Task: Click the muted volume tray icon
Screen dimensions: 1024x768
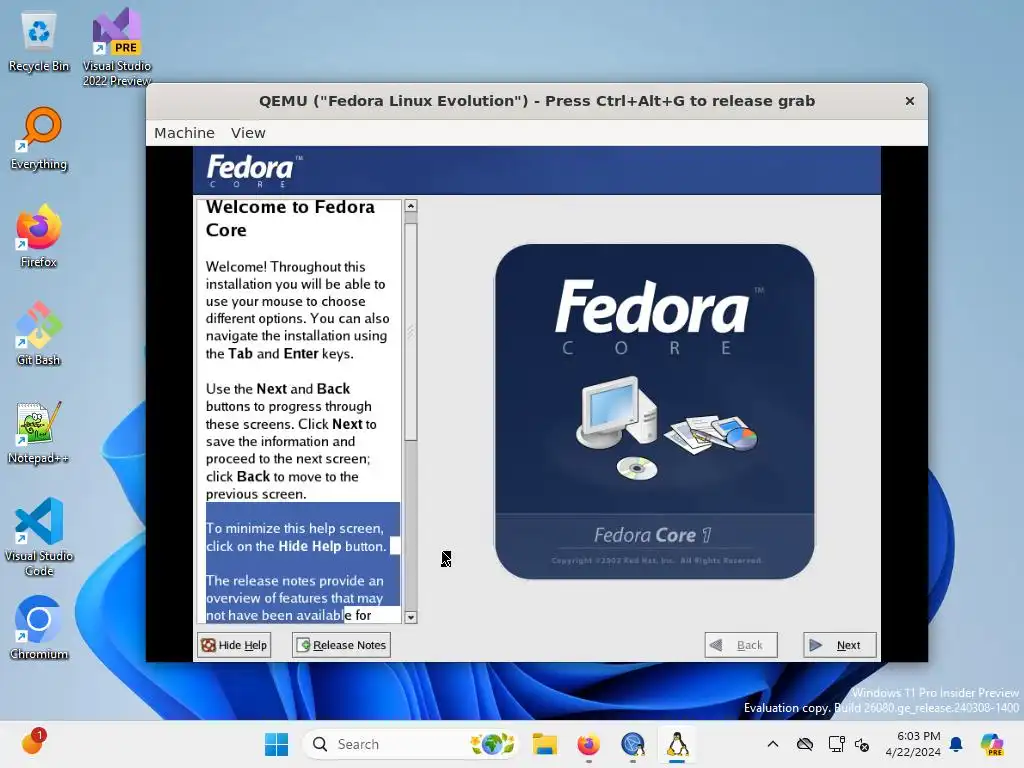Action: point(862,744)
